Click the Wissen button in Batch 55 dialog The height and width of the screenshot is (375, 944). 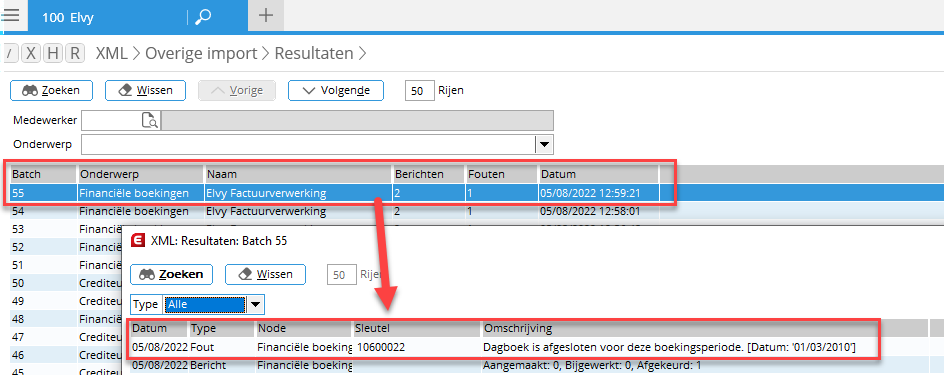pyautogui.click(x=266, y=274)
